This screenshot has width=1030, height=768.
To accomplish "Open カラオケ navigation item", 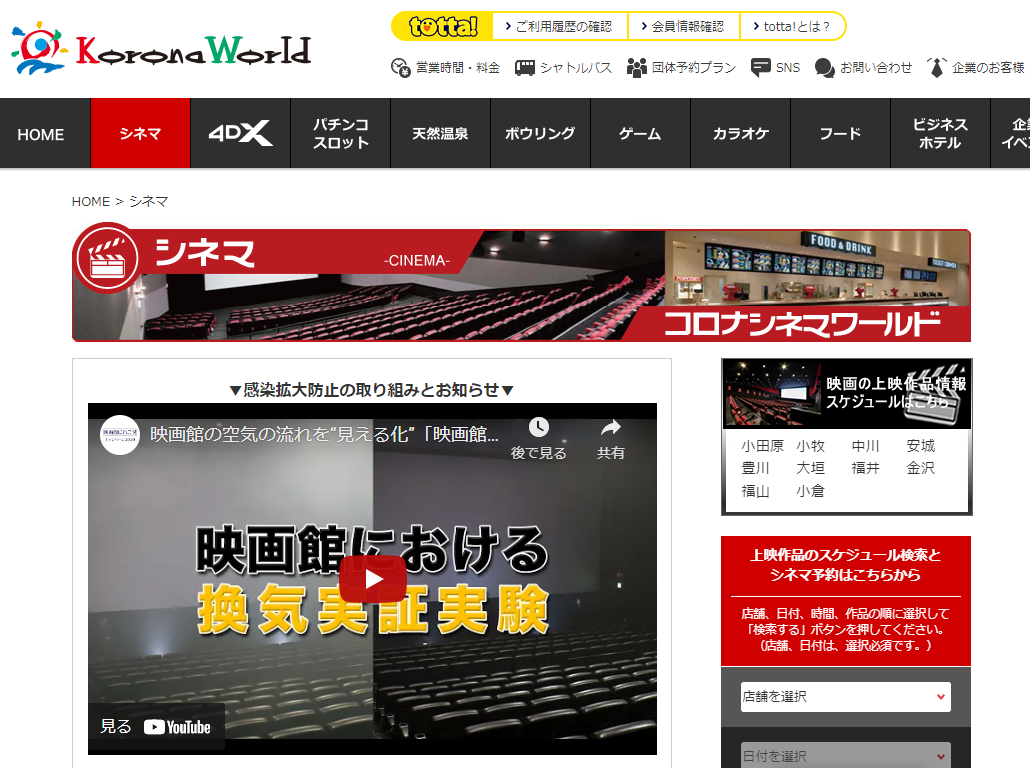I will [x=740, y=134].
